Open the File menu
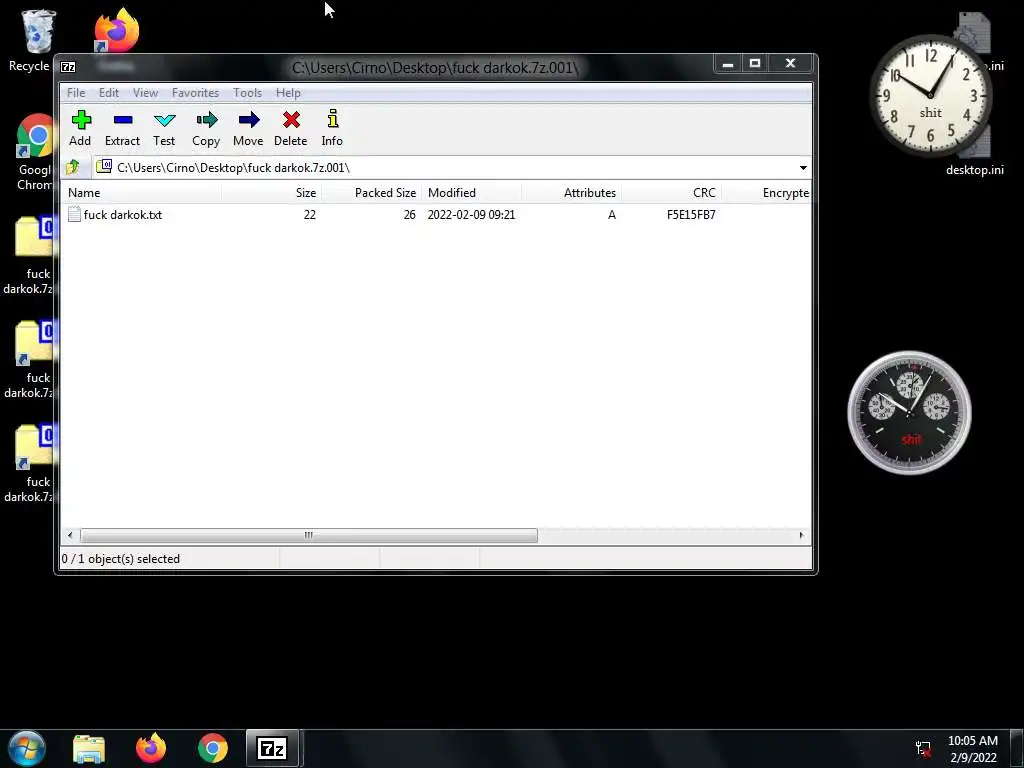The image size is (1024, 768). coord(76,93)
